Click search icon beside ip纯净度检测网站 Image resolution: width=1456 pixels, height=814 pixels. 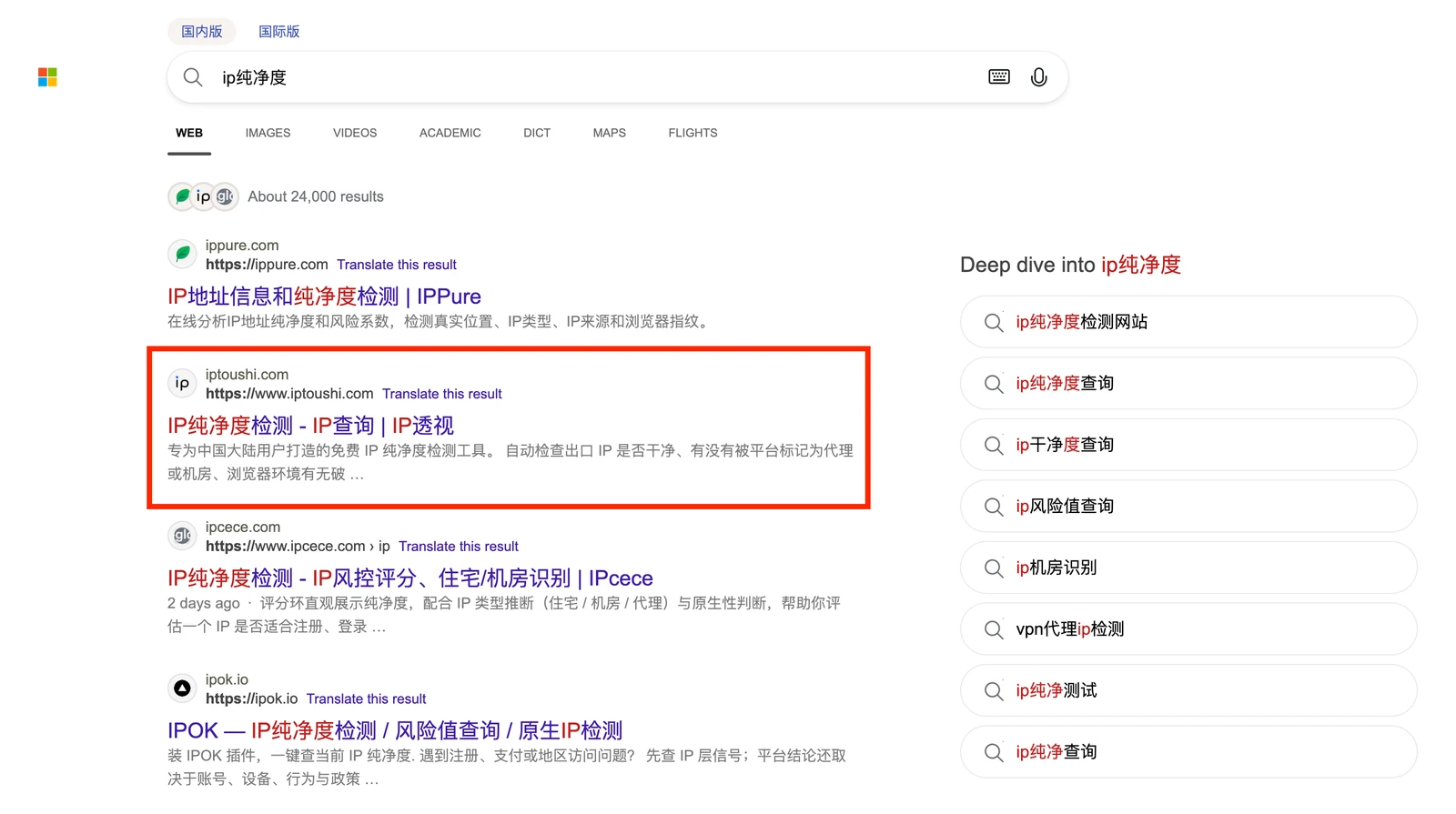point(994,322)
